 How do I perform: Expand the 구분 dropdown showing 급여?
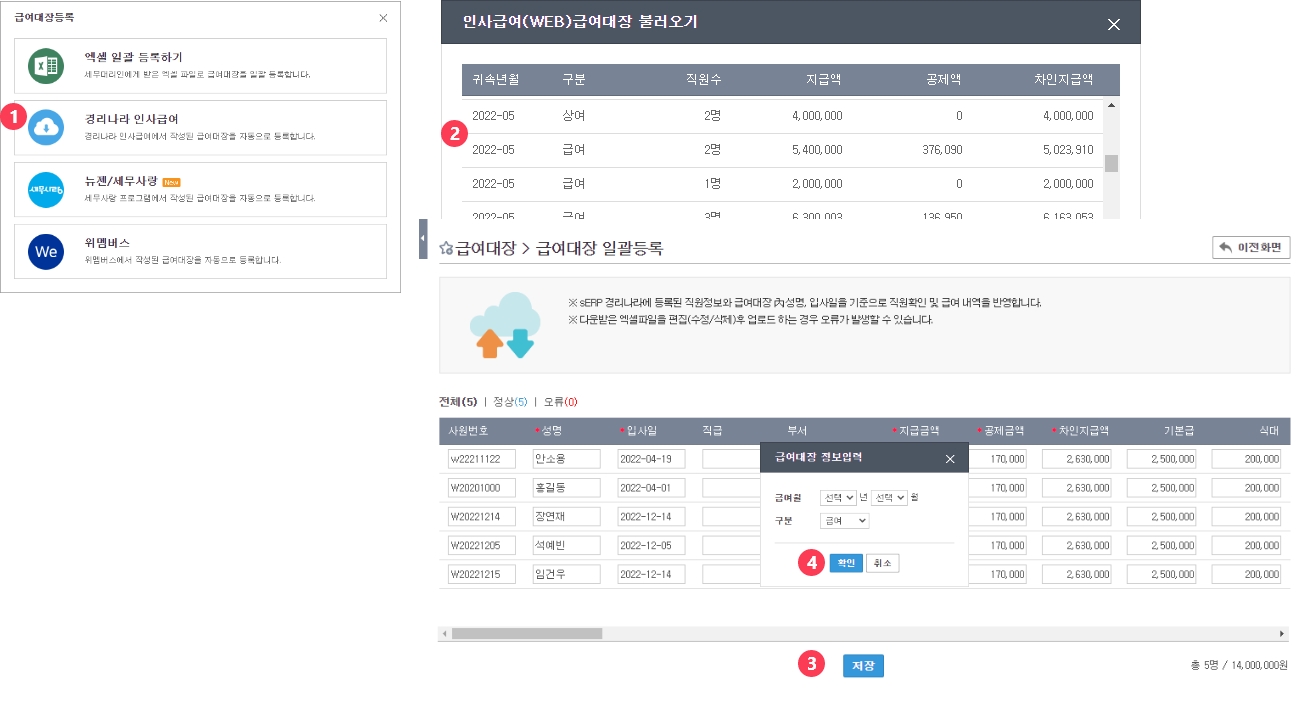click(844, 521)
